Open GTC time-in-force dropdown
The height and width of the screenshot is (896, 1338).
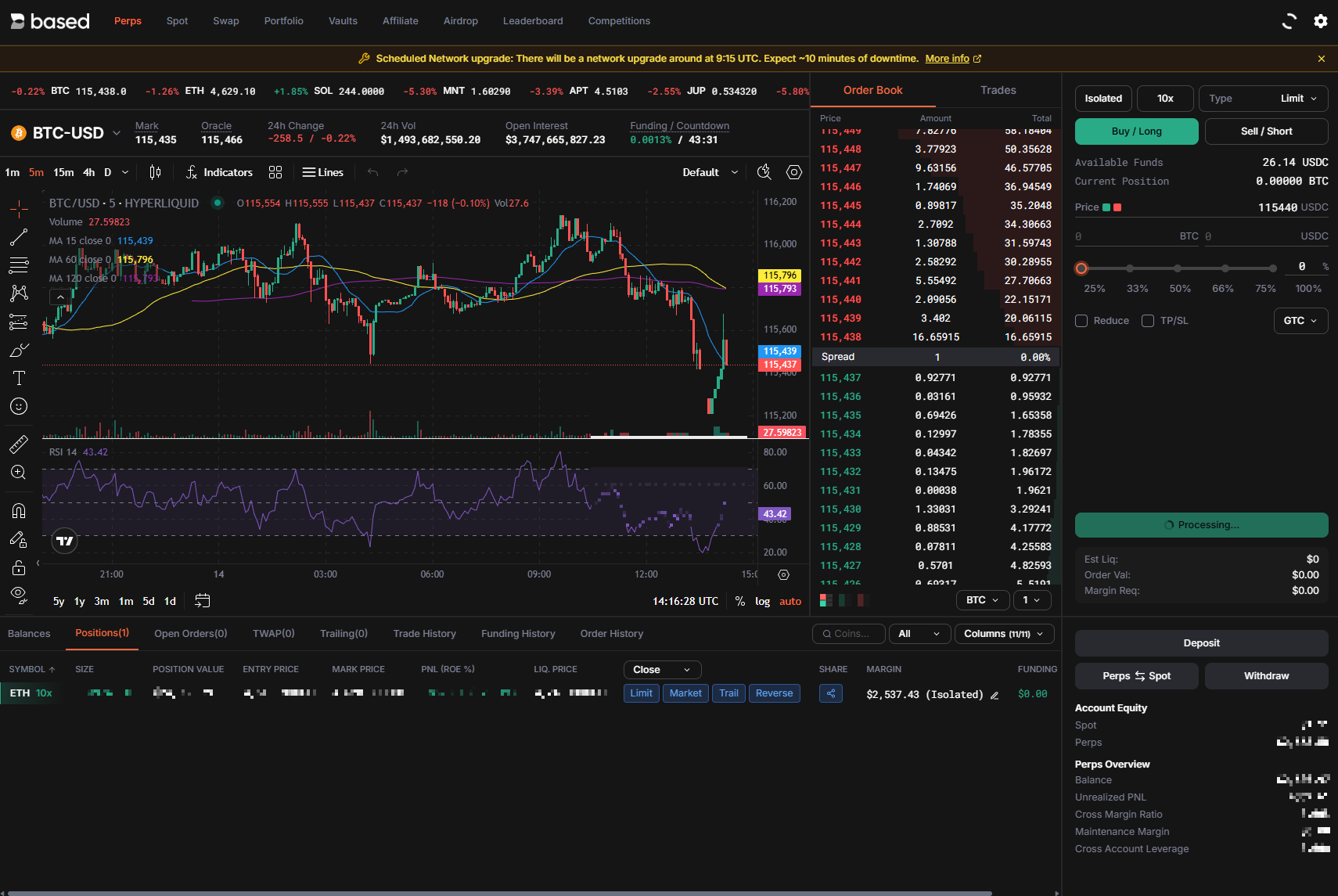[x=1300, y=321]
